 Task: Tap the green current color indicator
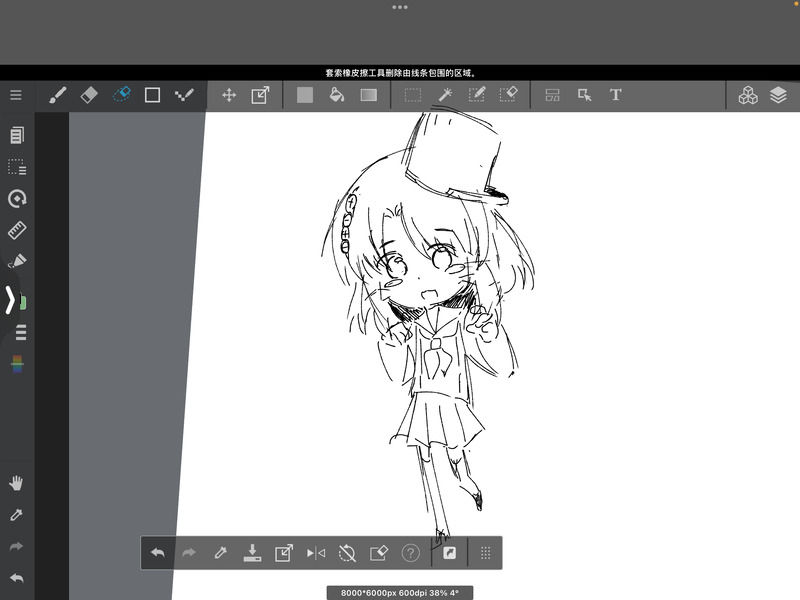(23, 302)
